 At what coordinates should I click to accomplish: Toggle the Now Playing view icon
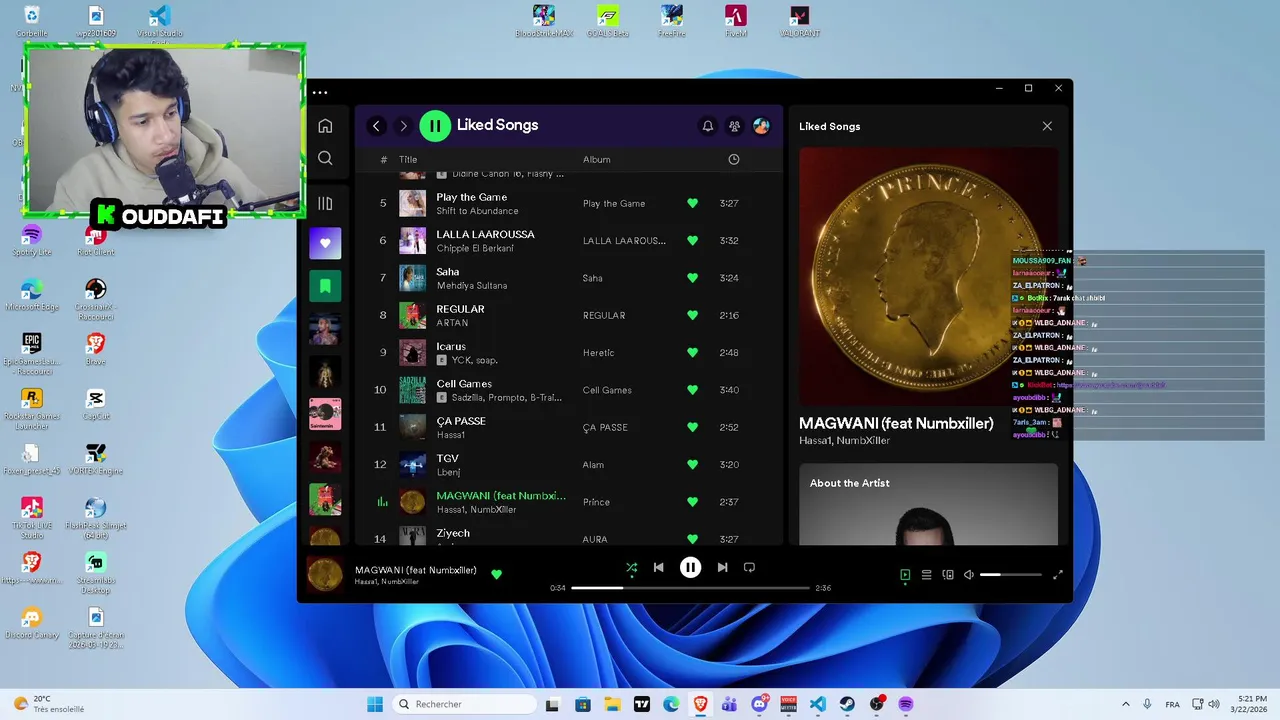click(905, 575)
